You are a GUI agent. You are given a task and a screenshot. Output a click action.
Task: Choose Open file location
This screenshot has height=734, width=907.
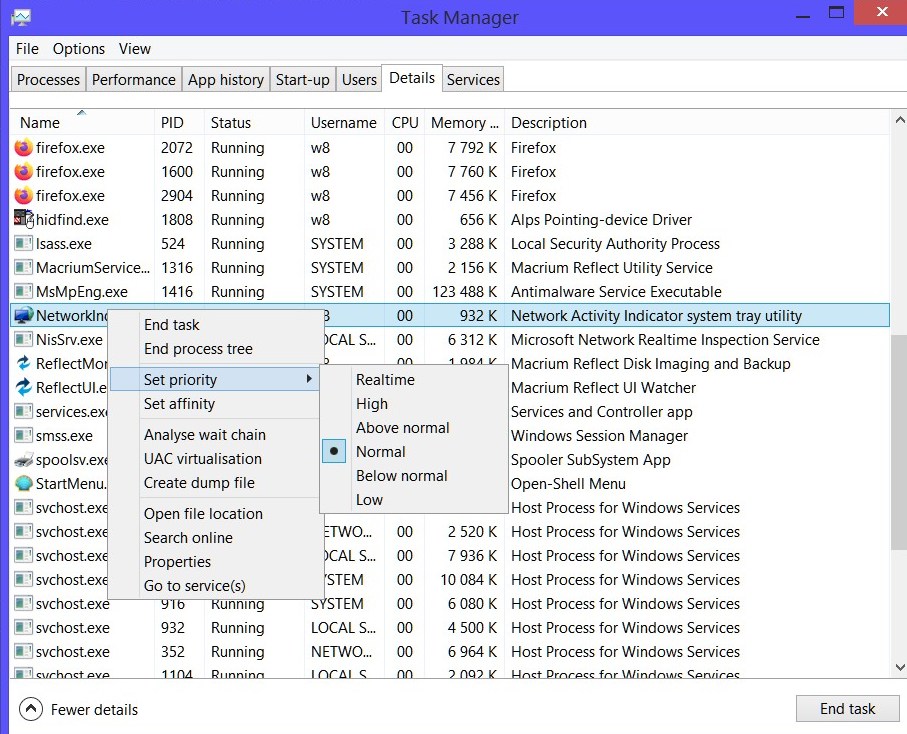[203, 514]
